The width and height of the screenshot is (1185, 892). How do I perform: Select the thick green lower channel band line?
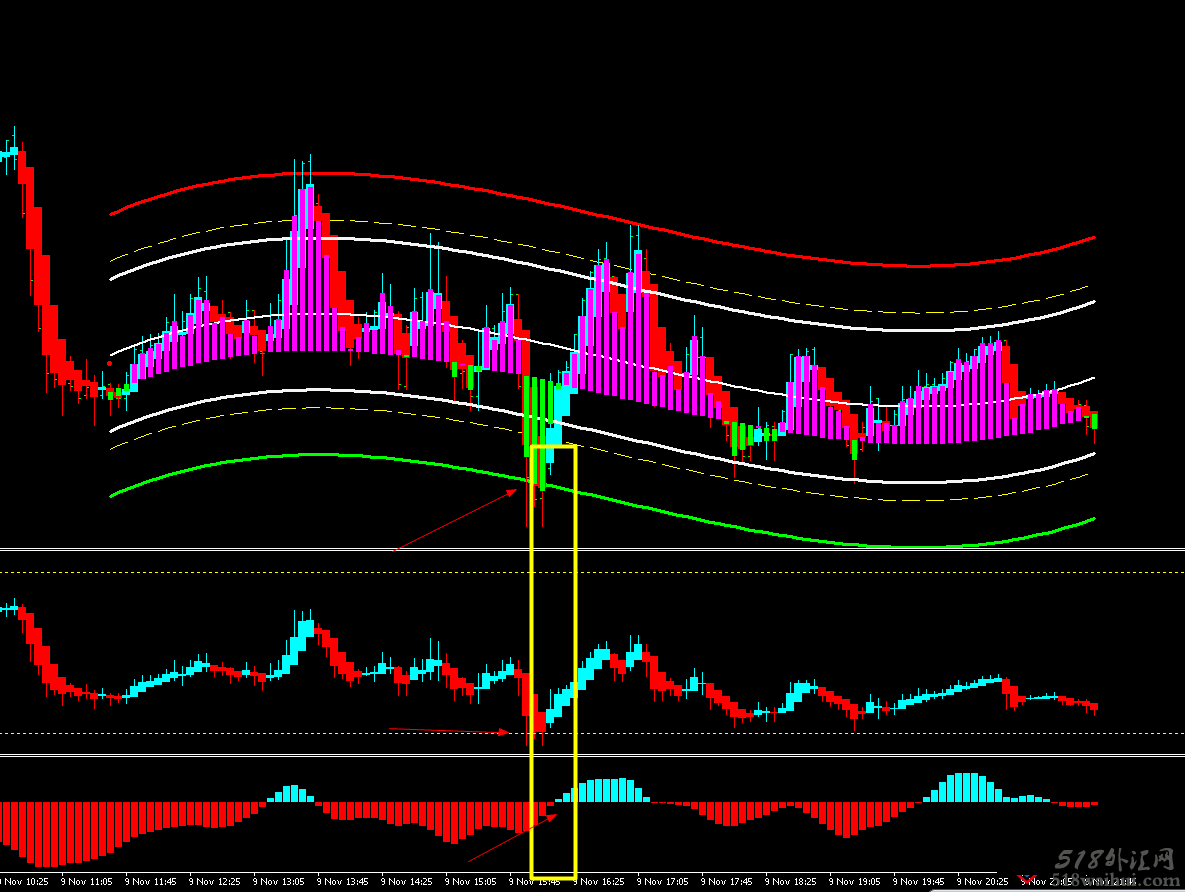300,455
